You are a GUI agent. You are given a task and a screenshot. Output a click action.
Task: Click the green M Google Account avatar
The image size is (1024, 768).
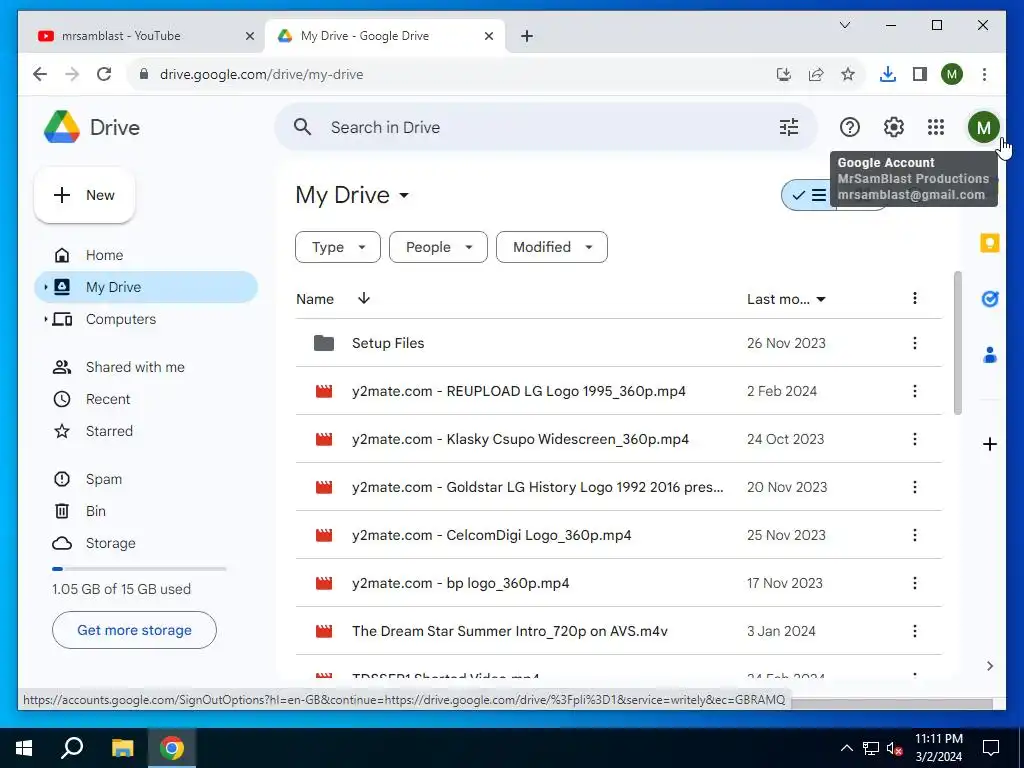pos(984,127)
